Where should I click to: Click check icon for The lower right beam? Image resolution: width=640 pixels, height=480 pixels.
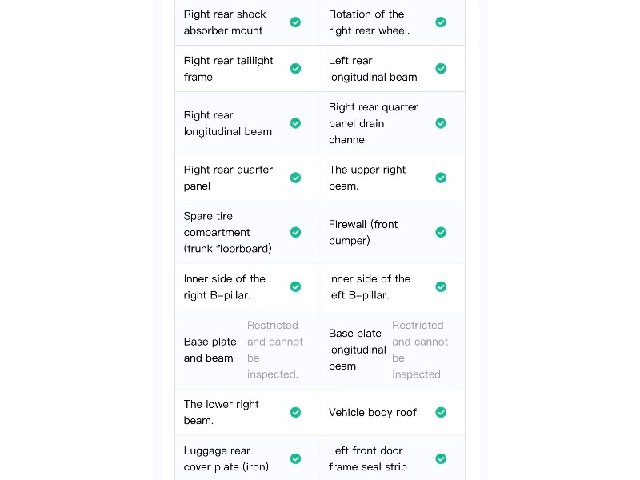click(x=296, y=412)
